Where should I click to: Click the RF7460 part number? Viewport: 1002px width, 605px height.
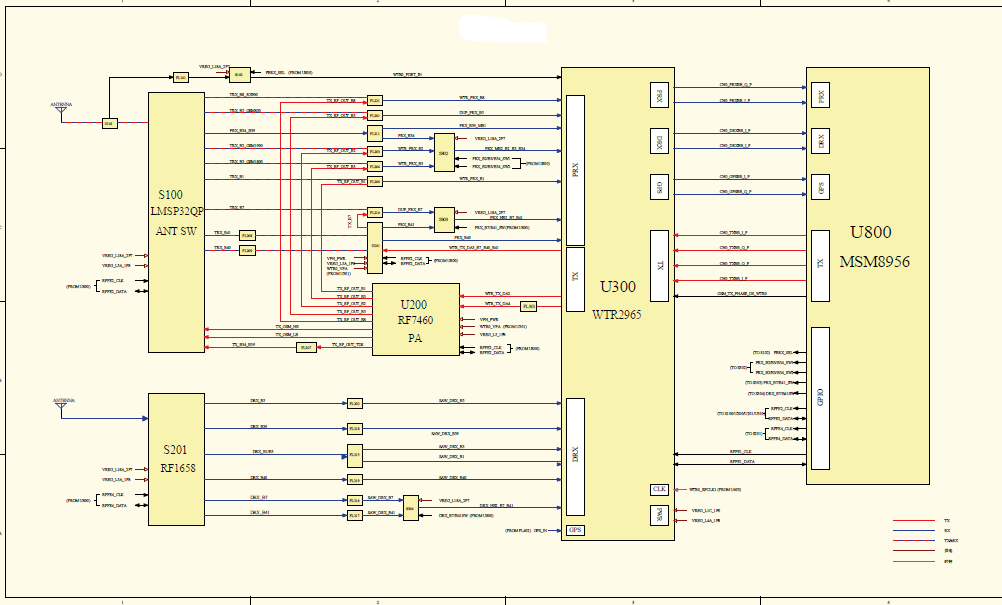point(415,320)
